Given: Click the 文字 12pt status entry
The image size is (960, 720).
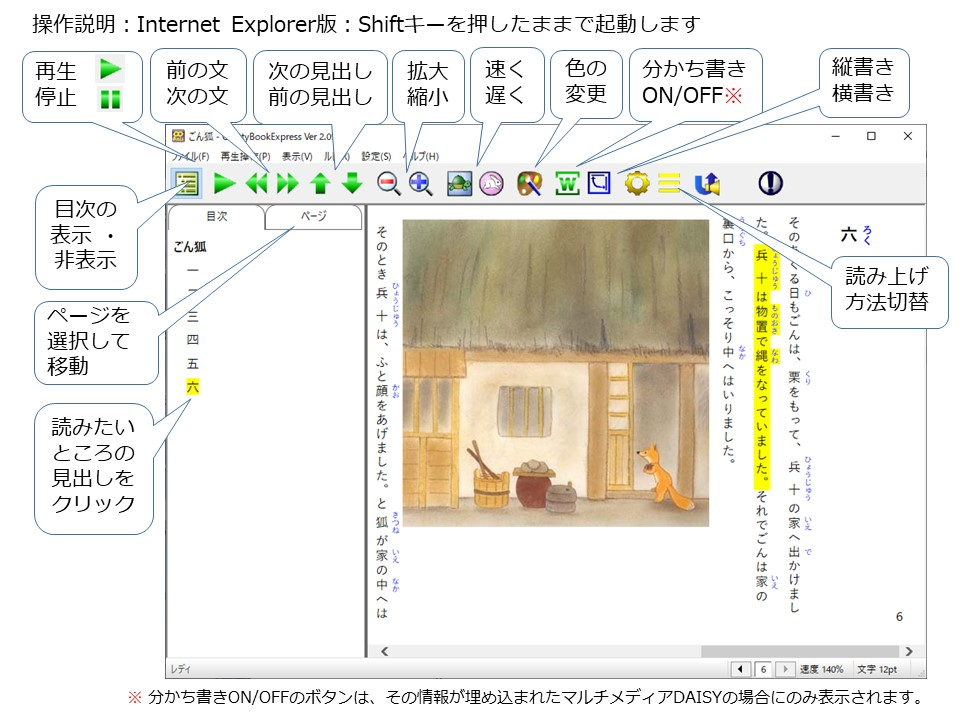Looking at the screenshot, I should click(x=877, y=669).
